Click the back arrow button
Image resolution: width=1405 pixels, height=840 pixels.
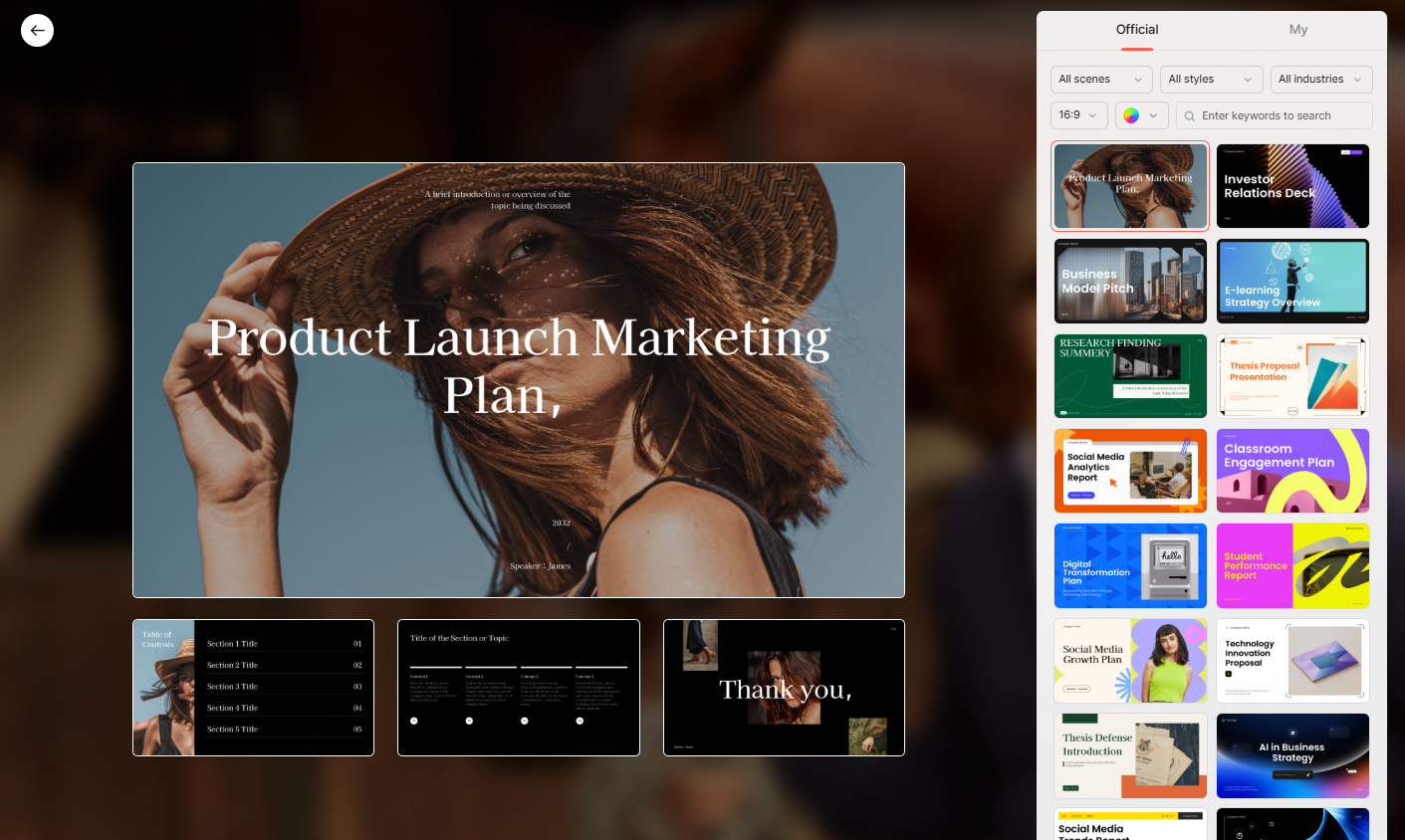(x=37, y=31)
